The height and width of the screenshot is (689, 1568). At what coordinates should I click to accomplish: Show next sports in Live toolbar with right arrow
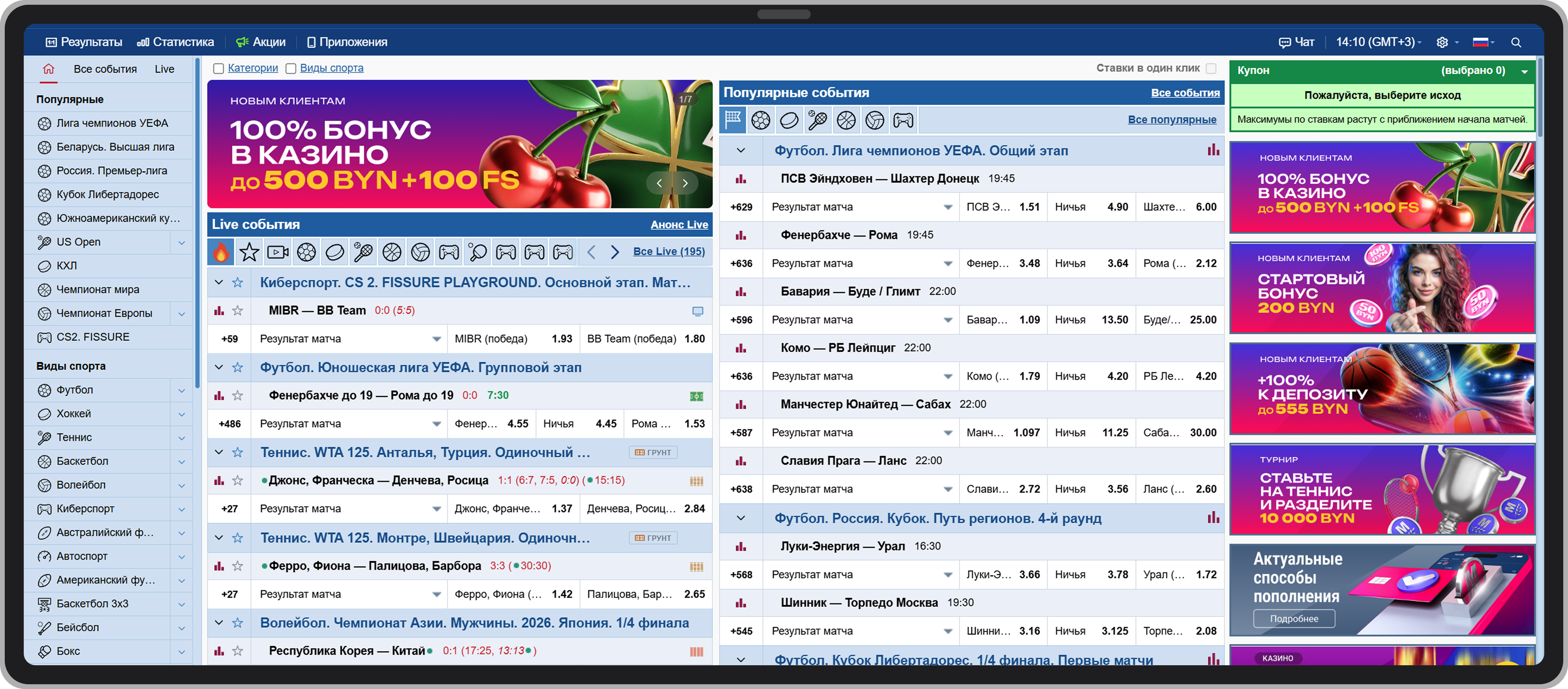(615, 251)
